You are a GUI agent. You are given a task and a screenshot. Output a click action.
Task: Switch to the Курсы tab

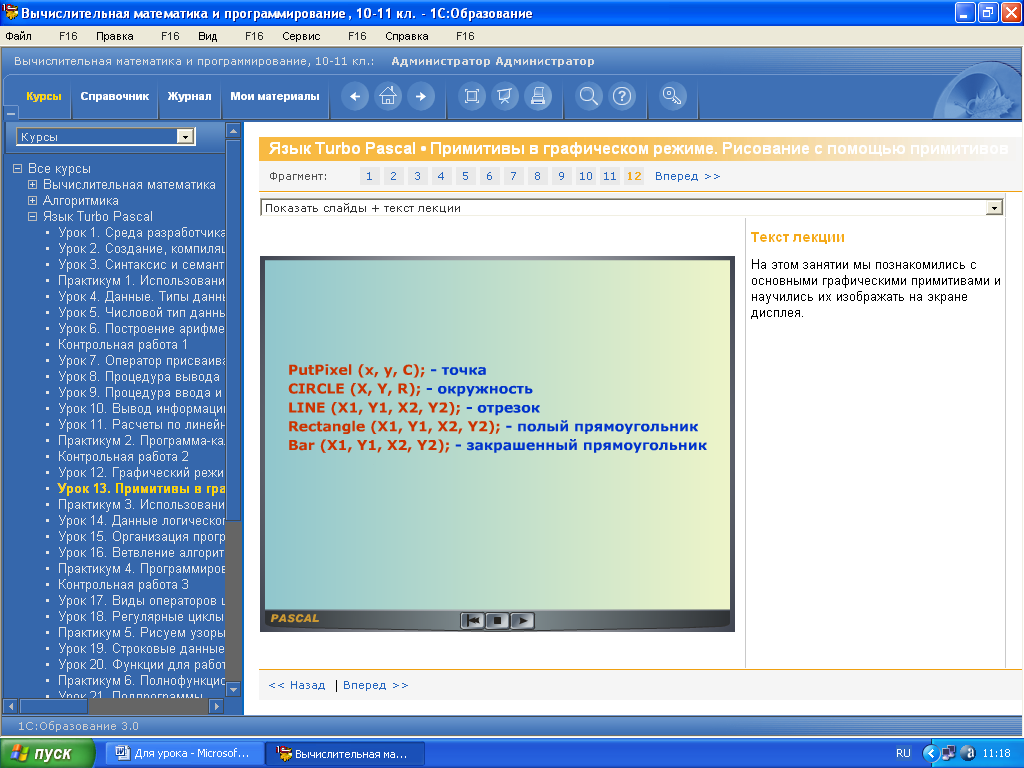click(44, 96)
